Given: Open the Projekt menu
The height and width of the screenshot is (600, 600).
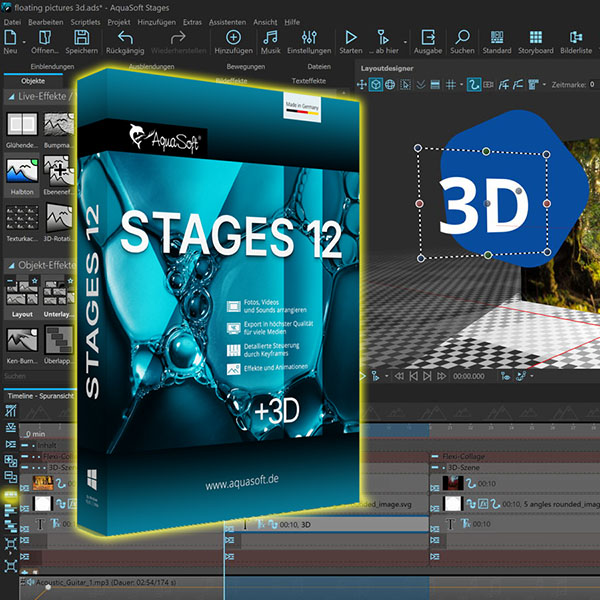Looking at the screenshot, I should coord(119,21).
